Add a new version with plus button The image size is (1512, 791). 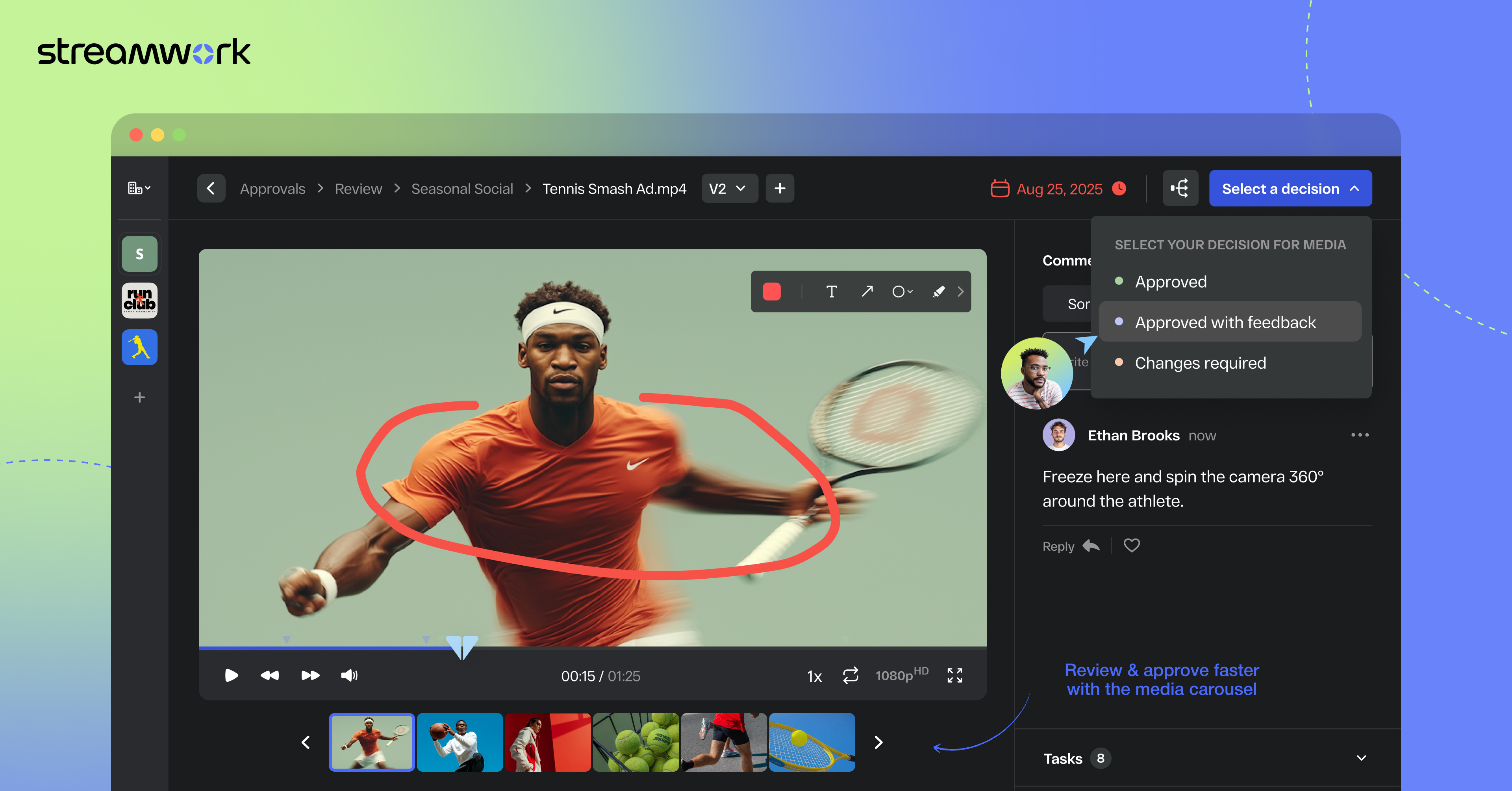click(x=780, y=189)
